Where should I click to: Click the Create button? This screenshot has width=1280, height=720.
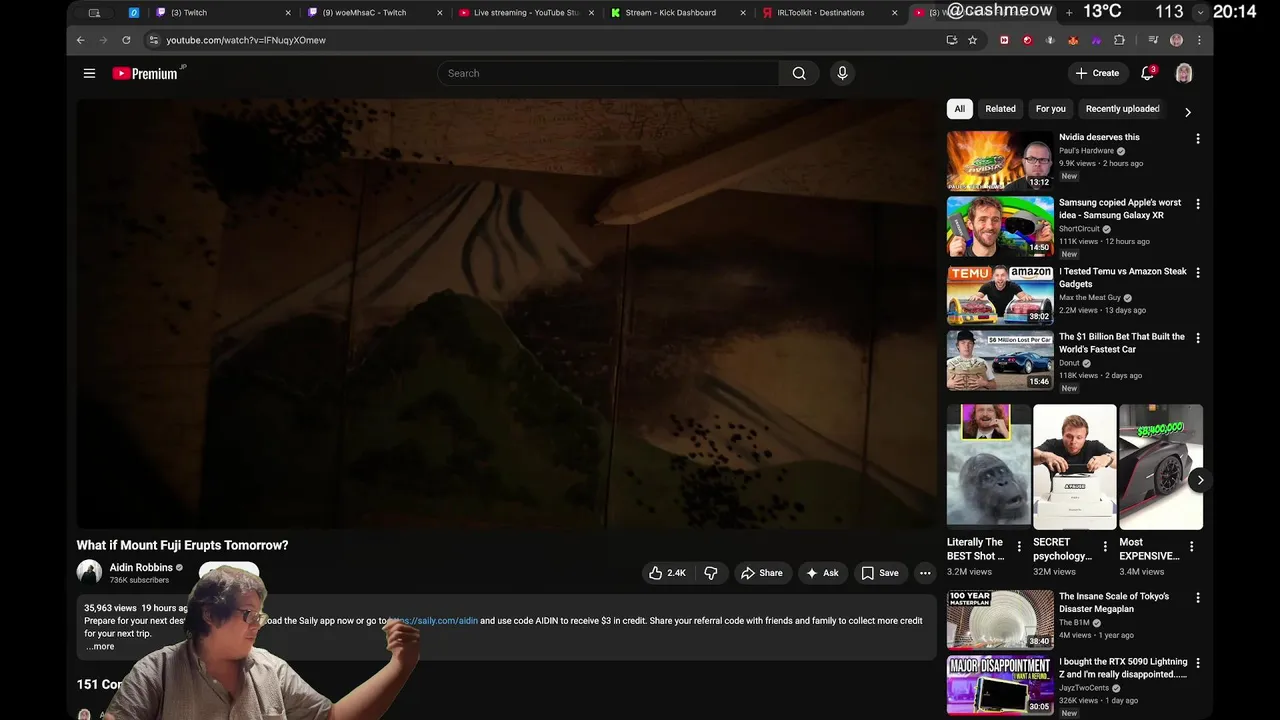point(1097,73)
